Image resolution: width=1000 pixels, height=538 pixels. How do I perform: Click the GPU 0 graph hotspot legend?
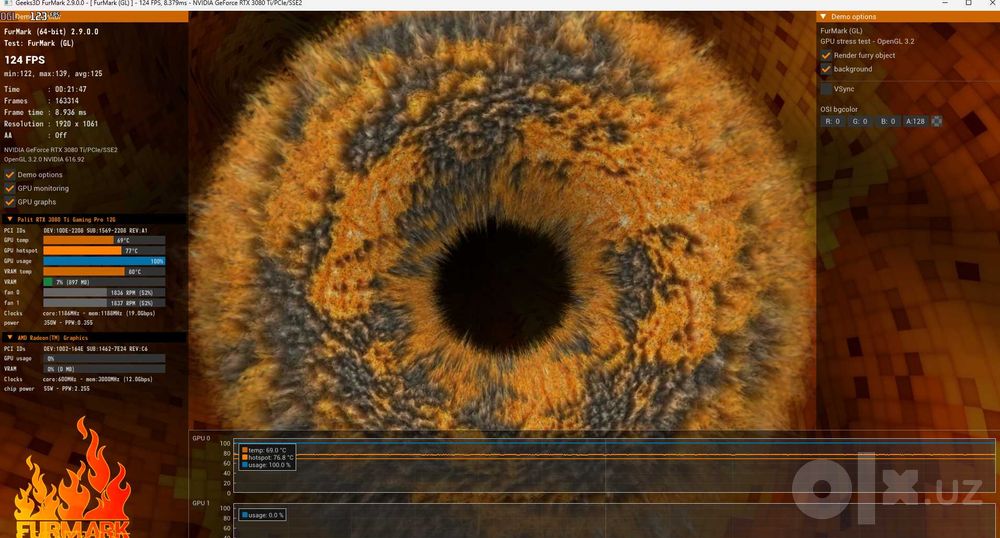(268, 458)
